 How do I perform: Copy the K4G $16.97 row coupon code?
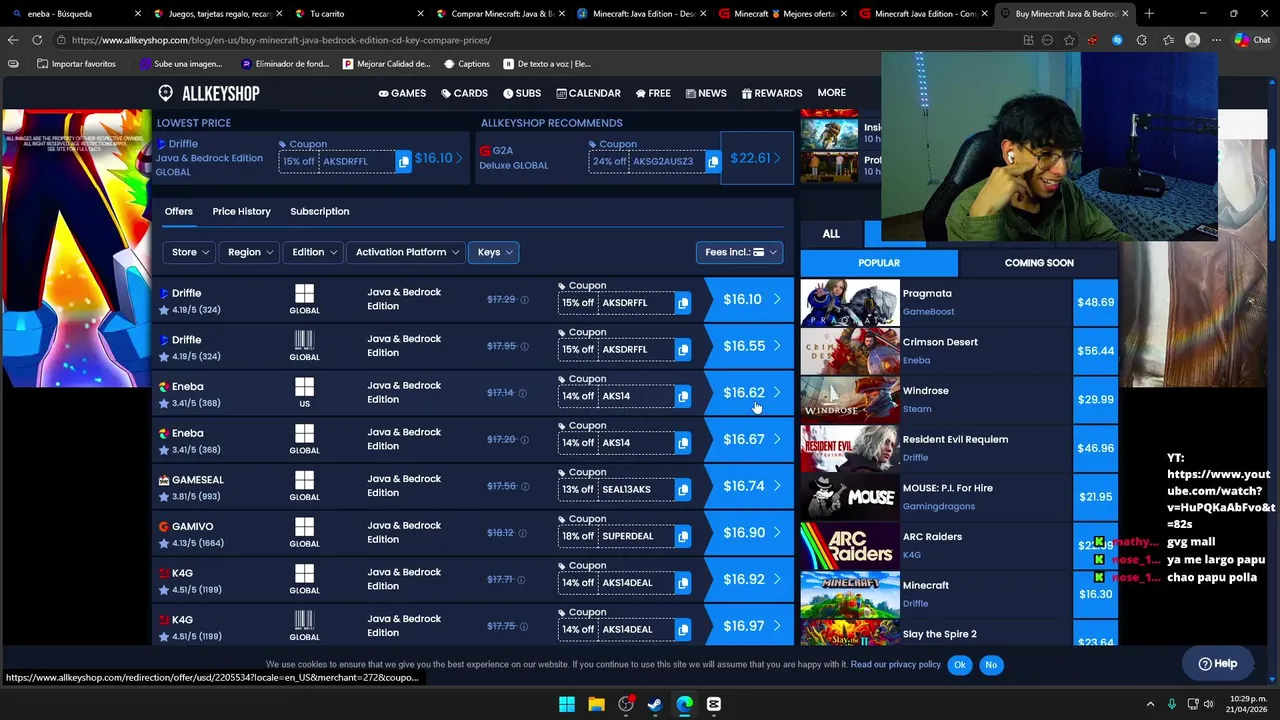683,630
